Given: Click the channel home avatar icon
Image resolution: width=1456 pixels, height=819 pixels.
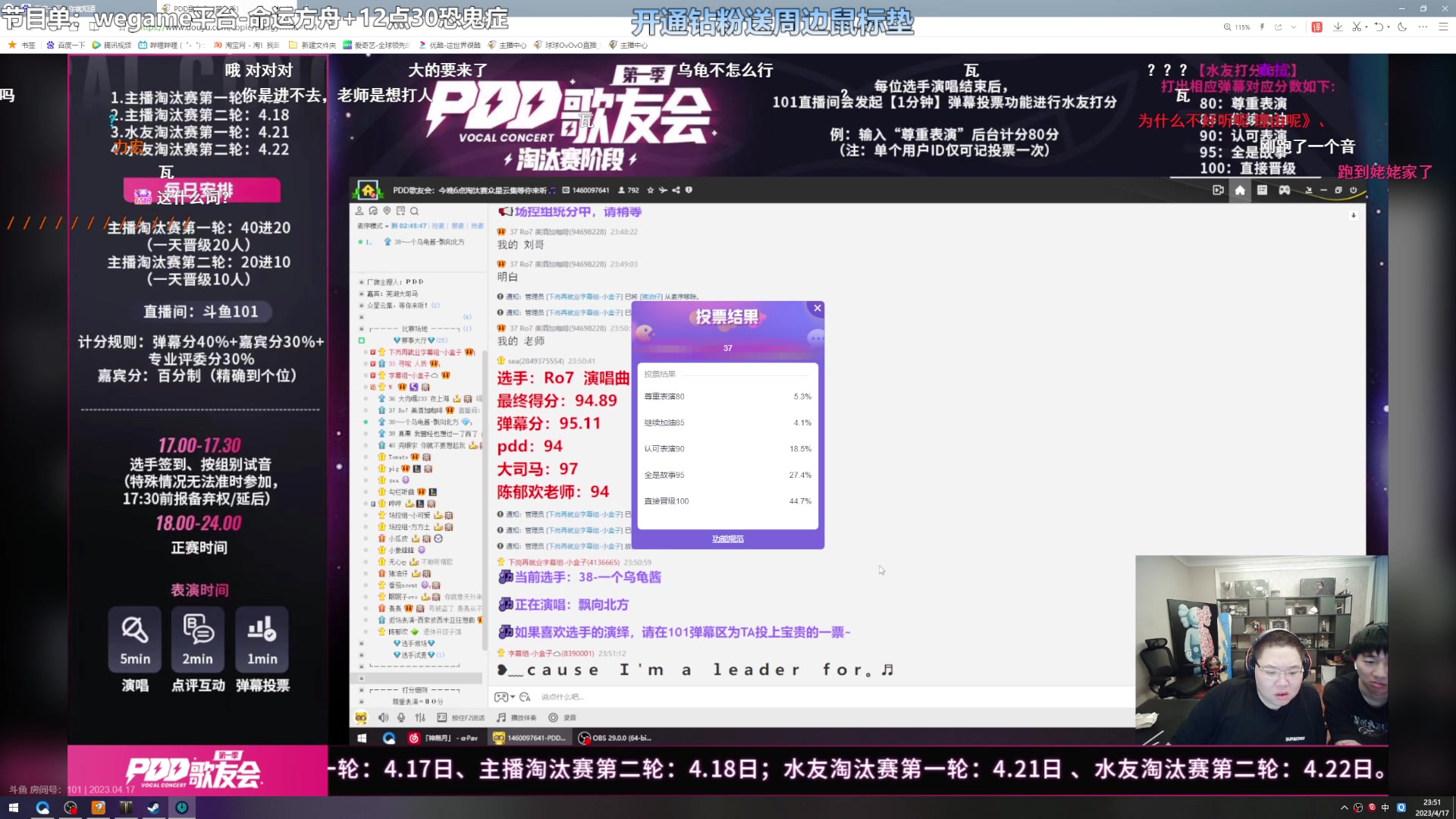Looking at the screenshot, I should click(368, 190).
